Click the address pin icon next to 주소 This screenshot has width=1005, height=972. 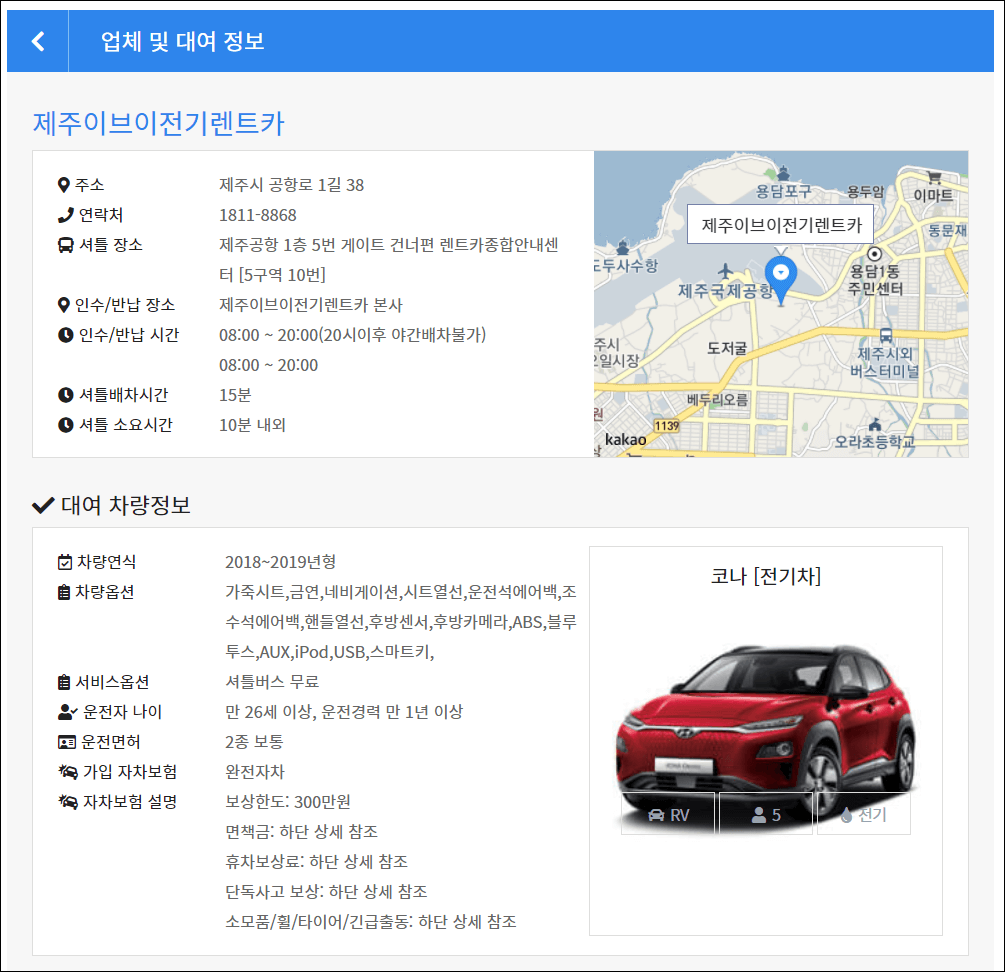click(x=63, y=185)
